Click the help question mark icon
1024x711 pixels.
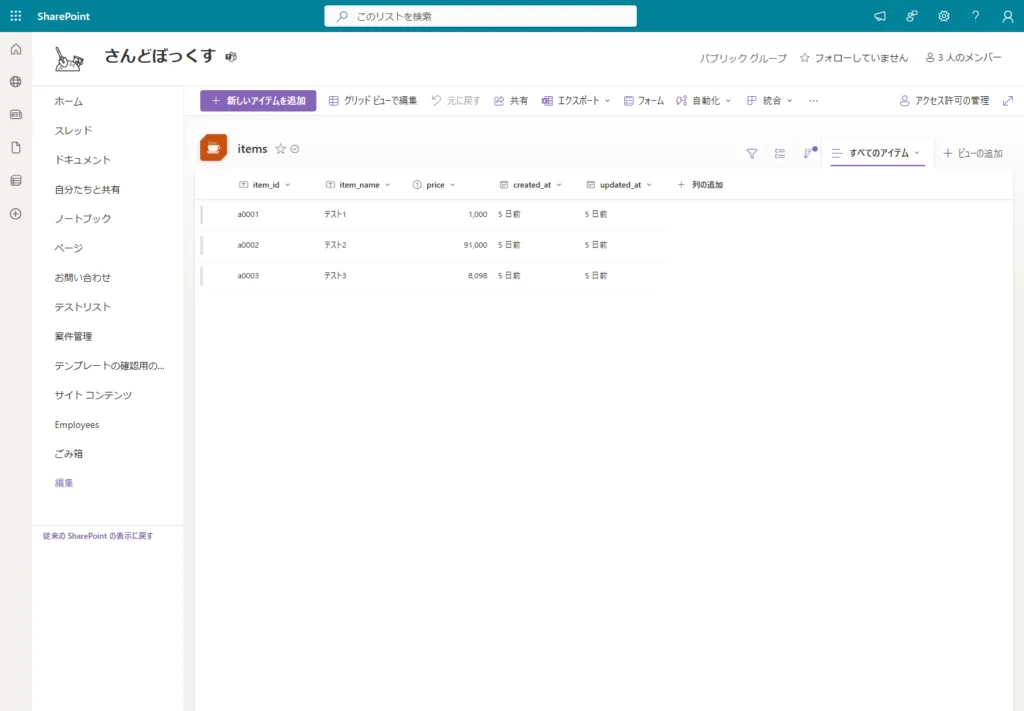click(x=975, y=16)
